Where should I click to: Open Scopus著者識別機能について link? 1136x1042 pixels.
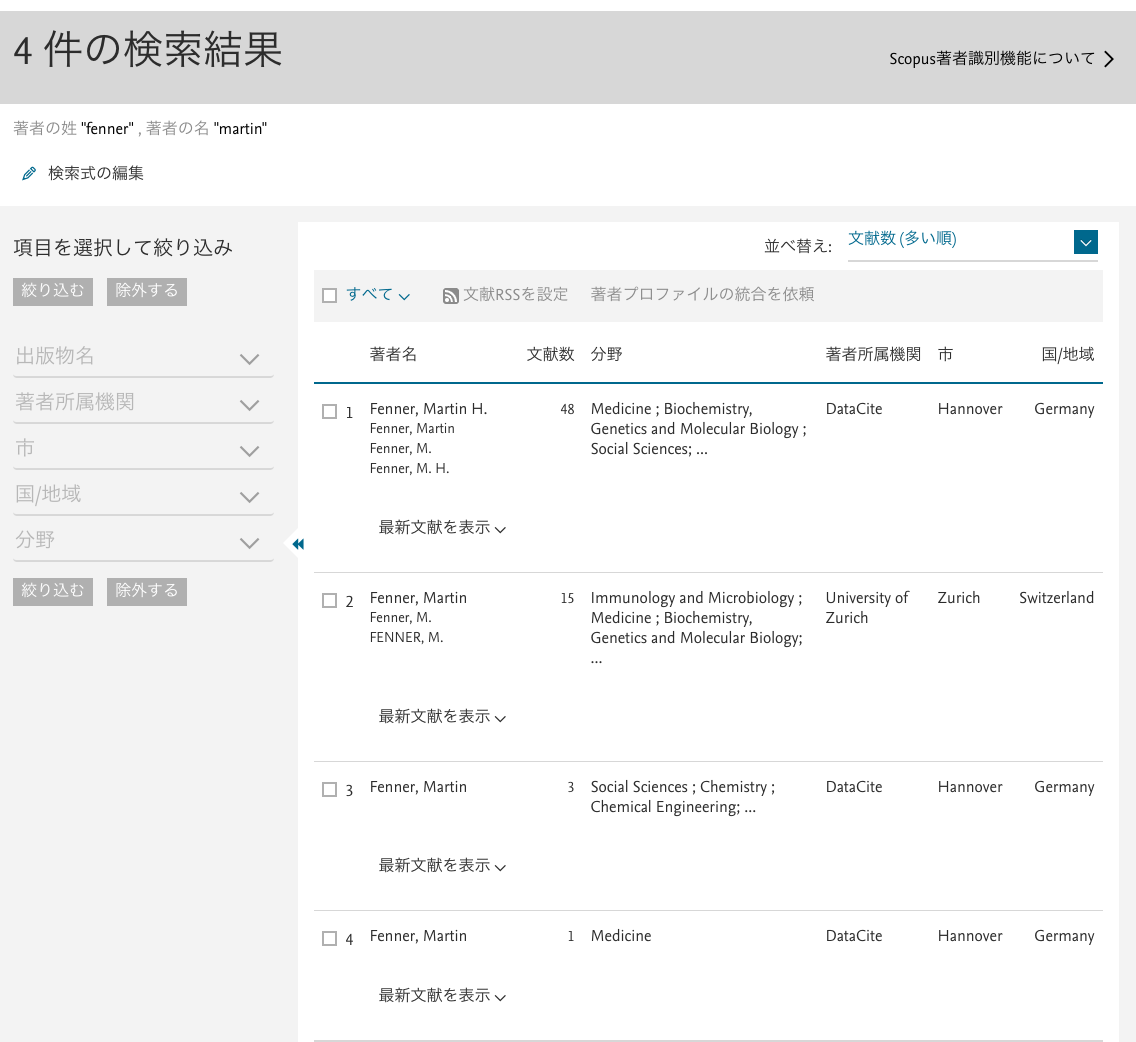coord(992,59)
